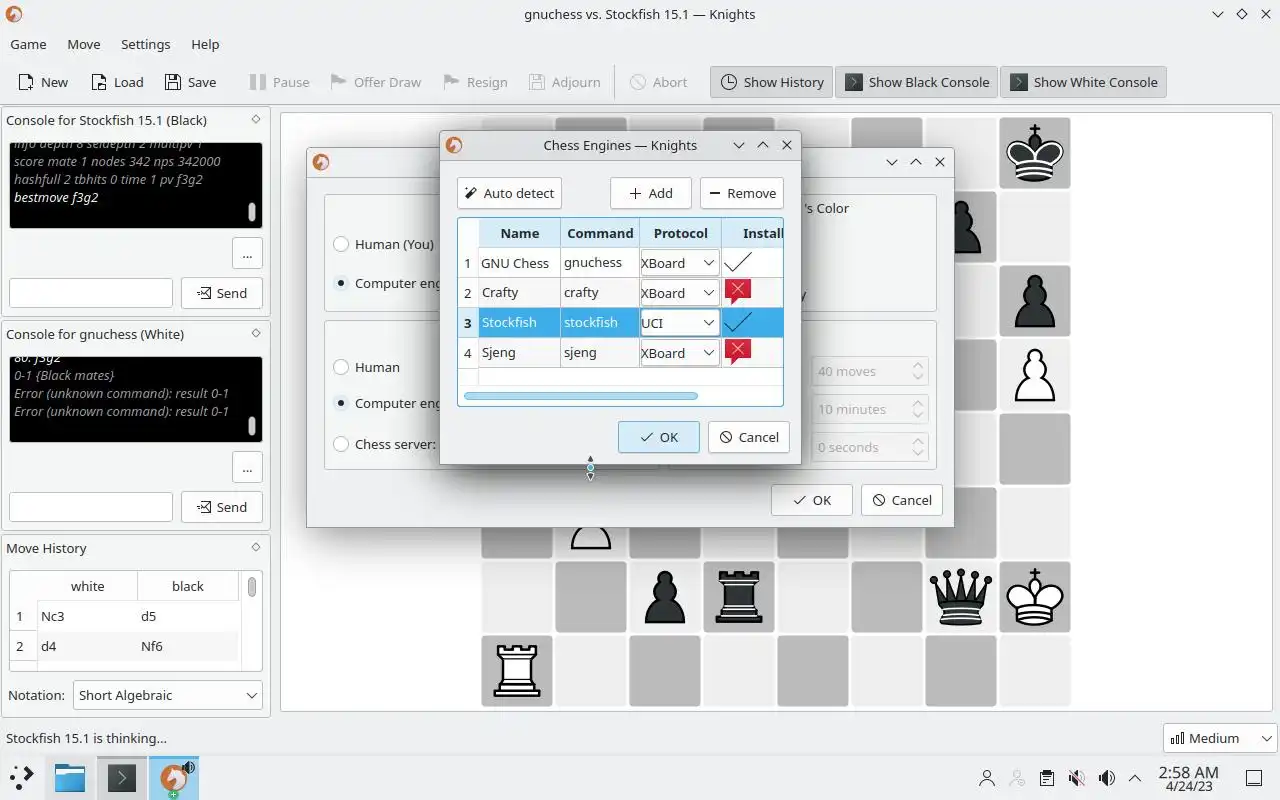The width and height of the screenshot is (1280, 800).
Task: Float the gnuchess console panel
Action: coord(256,333)
